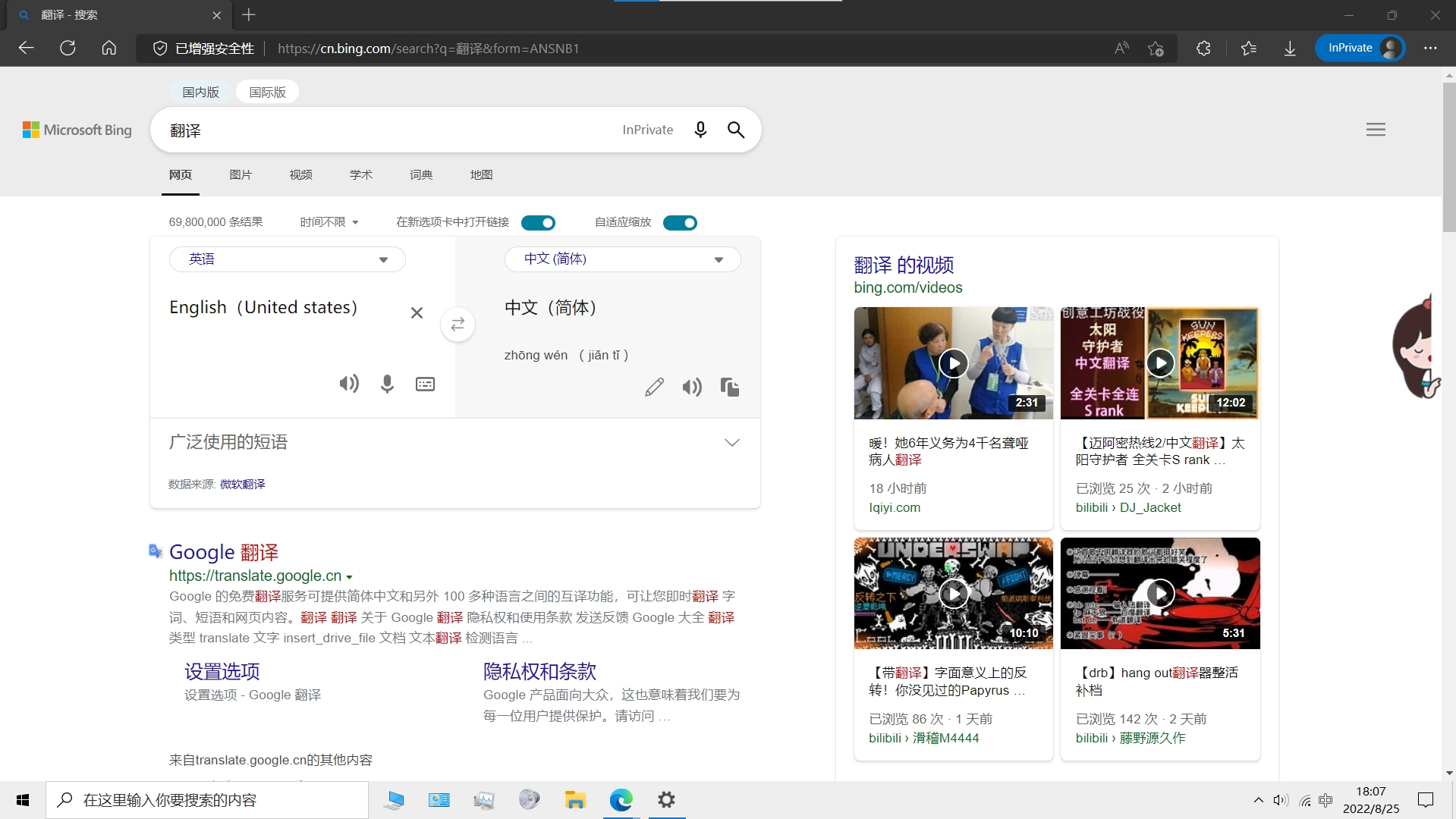
Task: Switch to the 地图 tab
Action: point(481,174)
